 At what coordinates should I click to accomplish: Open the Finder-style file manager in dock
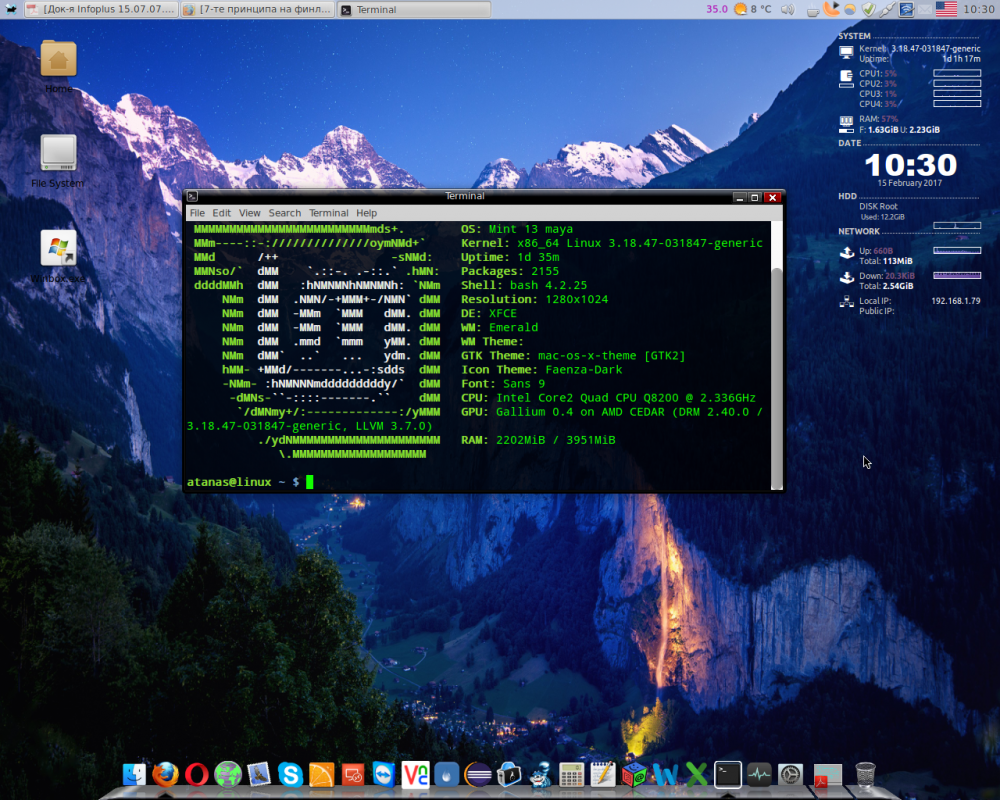pyautogui.click(x=135, y=774)
